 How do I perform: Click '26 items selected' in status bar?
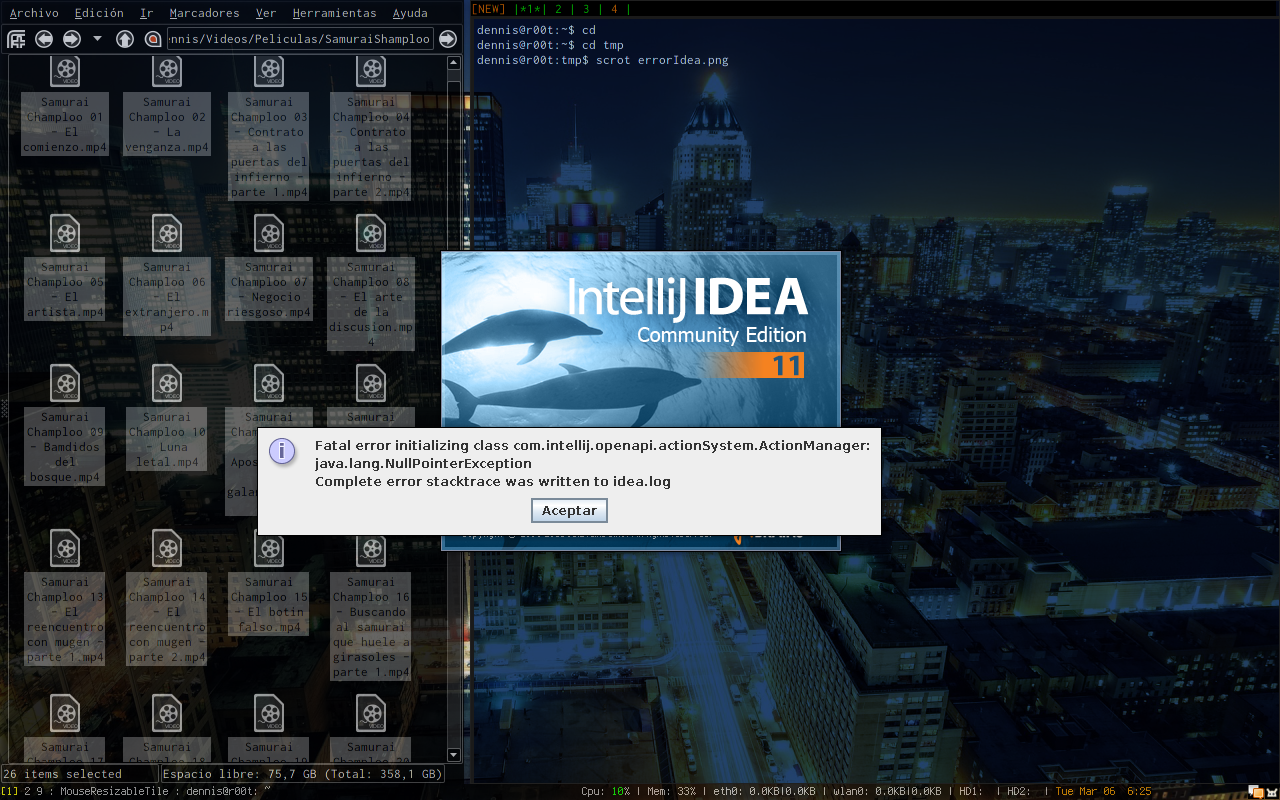[63, 774]
